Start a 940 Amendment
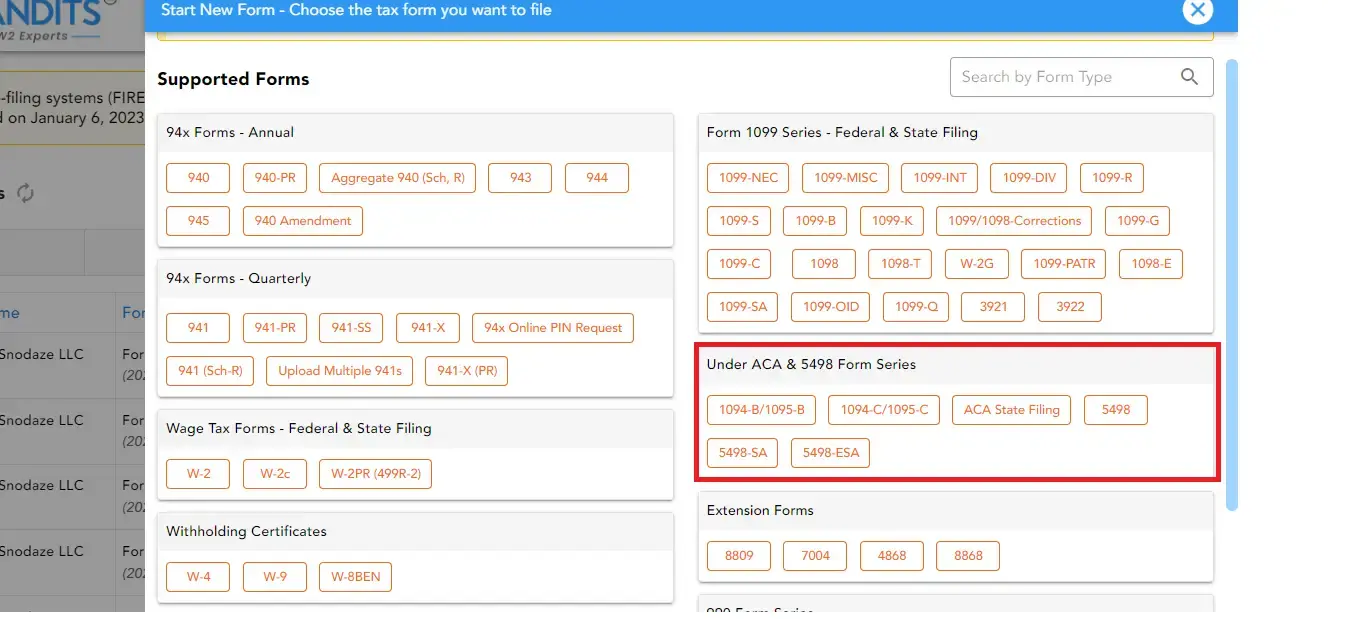This screenshot has height=619, width=1366. click(303, 221)
